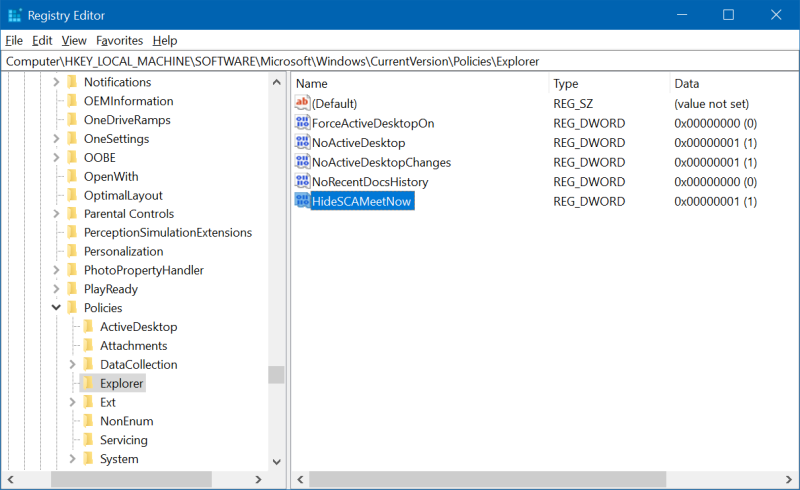Viewport: 800px width, 490px height.
Task: Collapse the Policies tree node
Action: [x=56, y=308]
